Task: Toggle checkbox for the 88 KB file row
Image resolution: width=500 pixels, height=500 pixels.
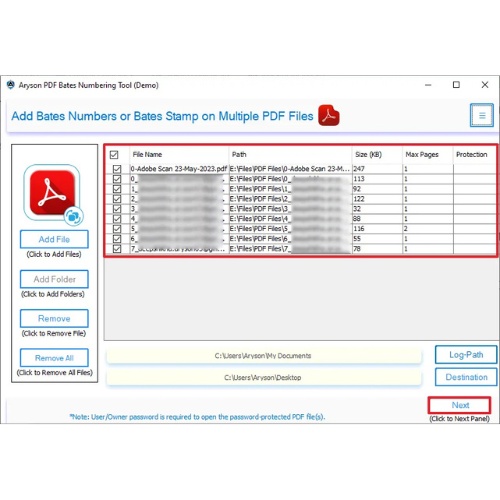Action: click(x=117, y=219)
